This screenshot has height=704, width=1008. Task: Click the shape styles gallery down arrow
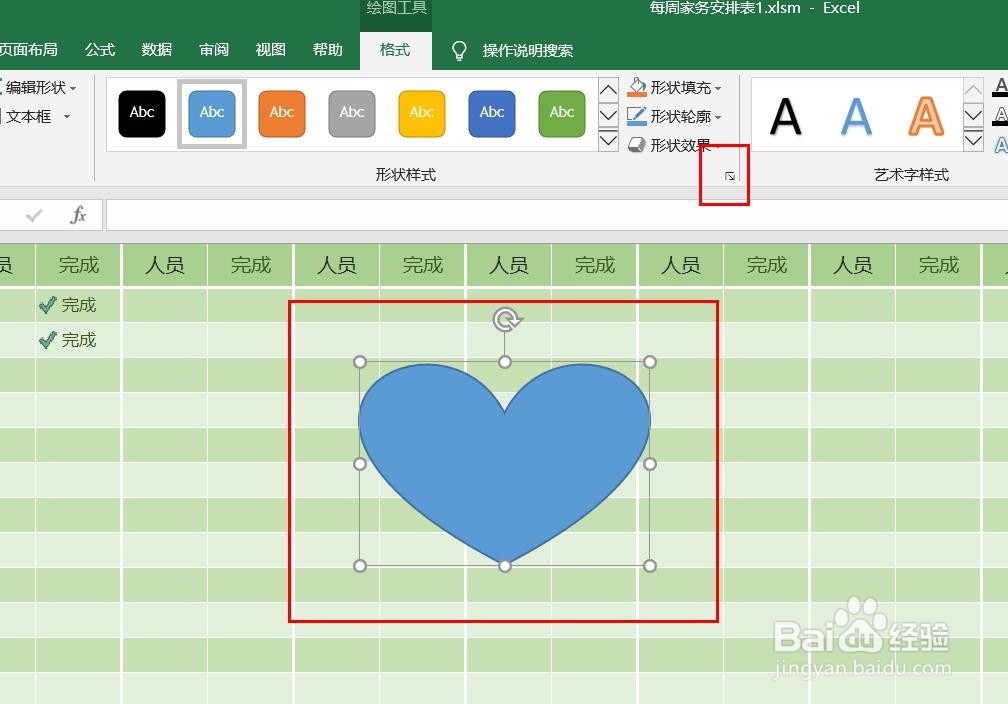click(x=608, y=117)
